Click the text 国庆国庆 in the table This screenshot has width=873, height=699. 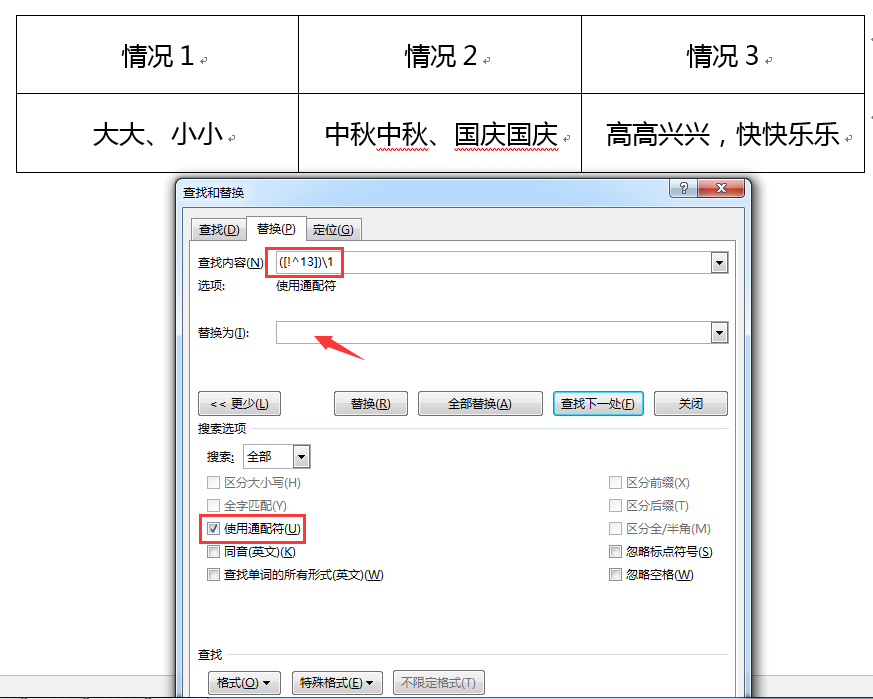pyautogui.click(x=506, y=135)
